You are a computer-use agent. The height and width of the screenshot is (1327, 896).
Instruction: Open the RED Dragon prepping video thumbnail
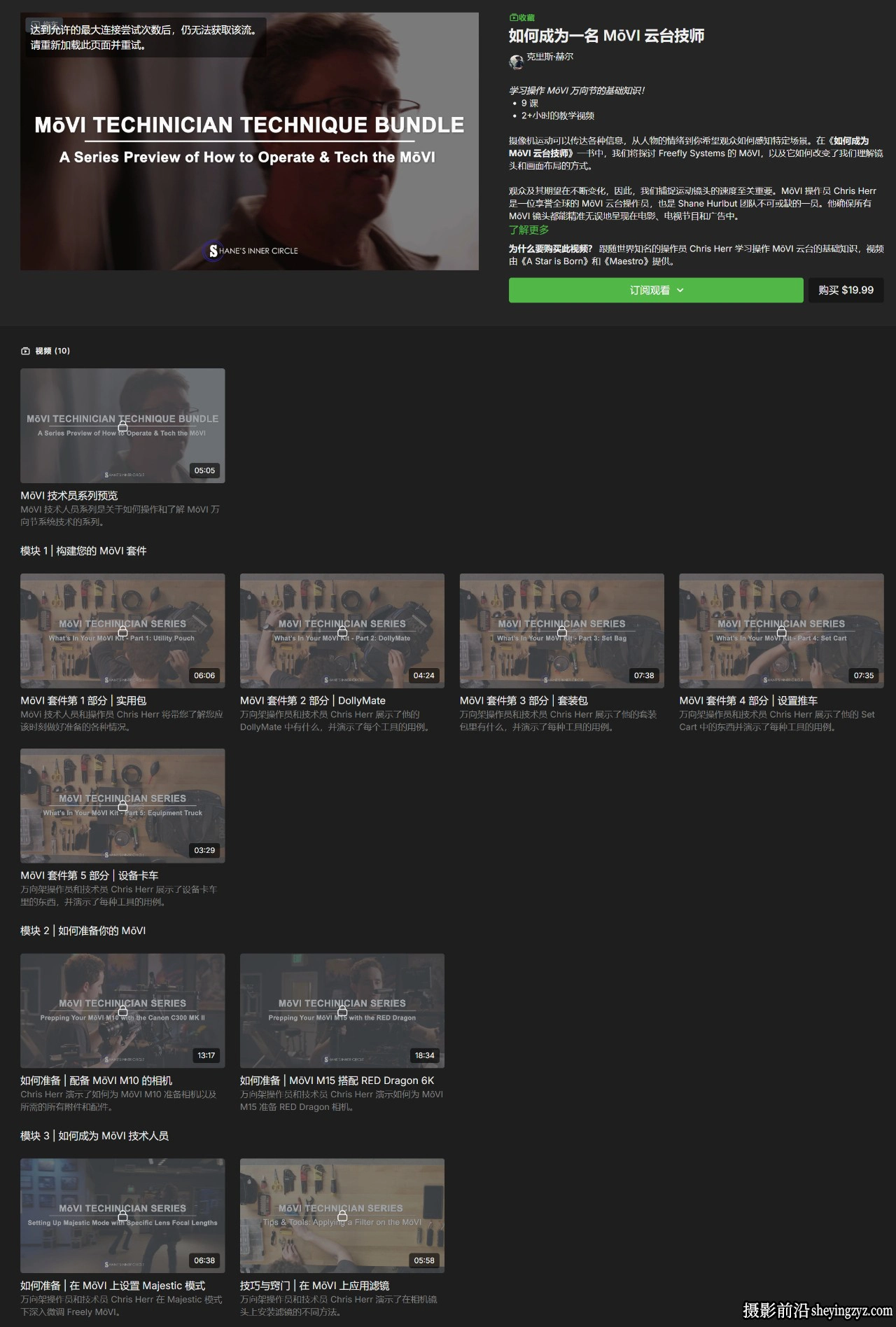pyautogui.click(x=342, y=1011)
